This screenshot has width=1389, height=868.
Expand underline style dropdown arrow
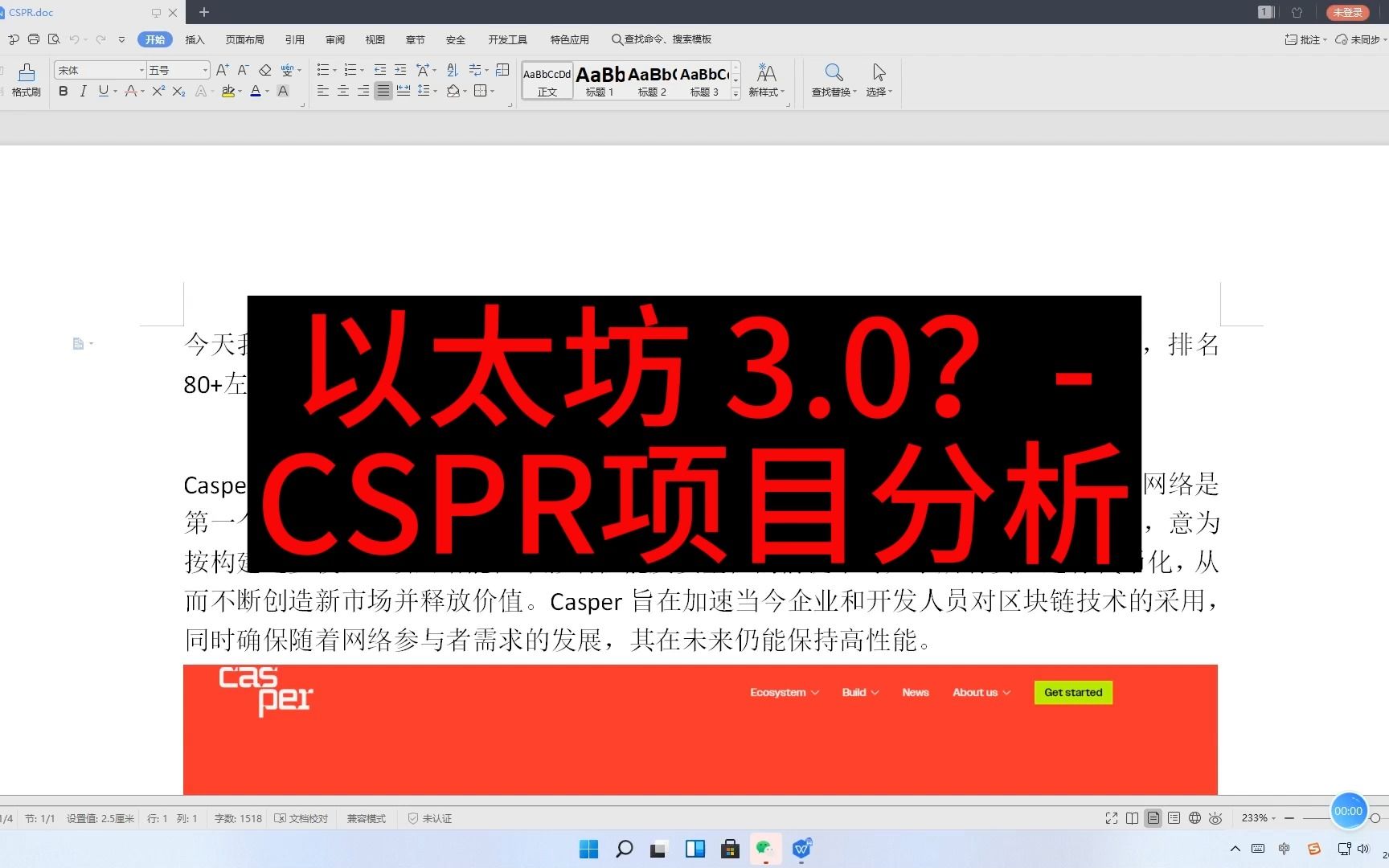116,92
